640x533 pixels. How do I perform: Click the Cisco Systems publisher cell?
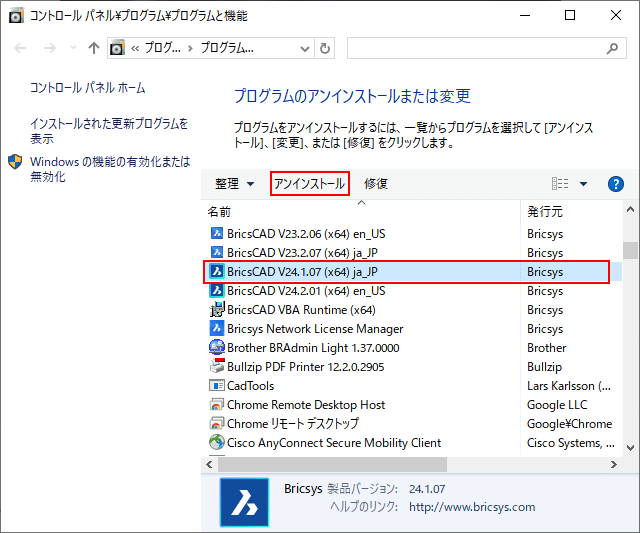[570, 442]
